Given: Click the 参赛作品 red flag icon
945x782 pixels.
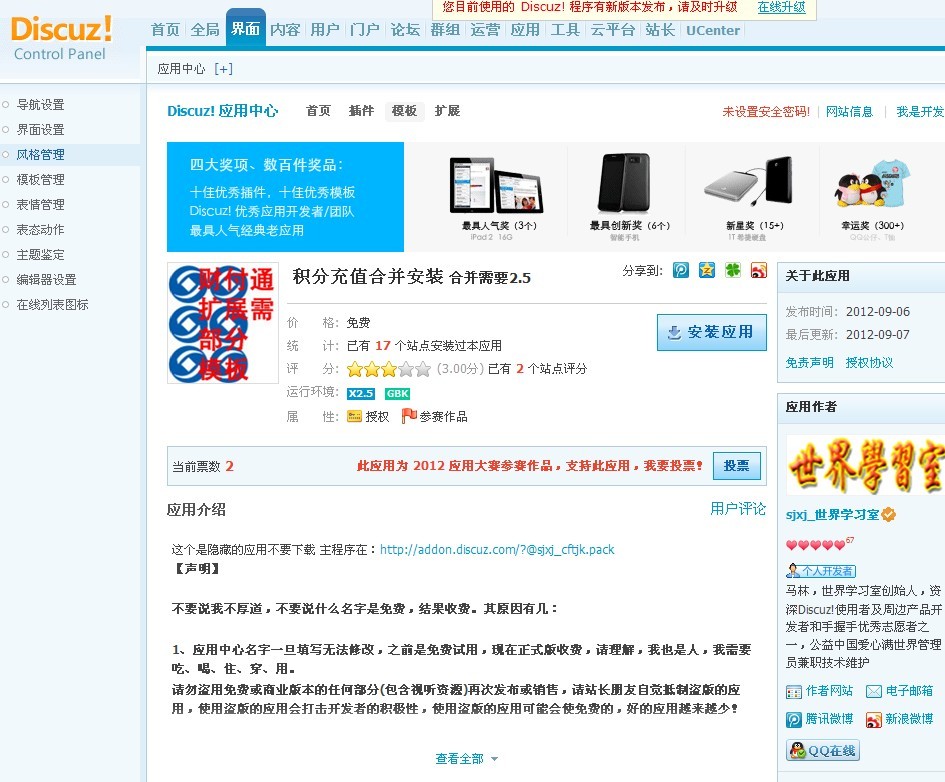Looking at the screenshot, I should point(409,416).
